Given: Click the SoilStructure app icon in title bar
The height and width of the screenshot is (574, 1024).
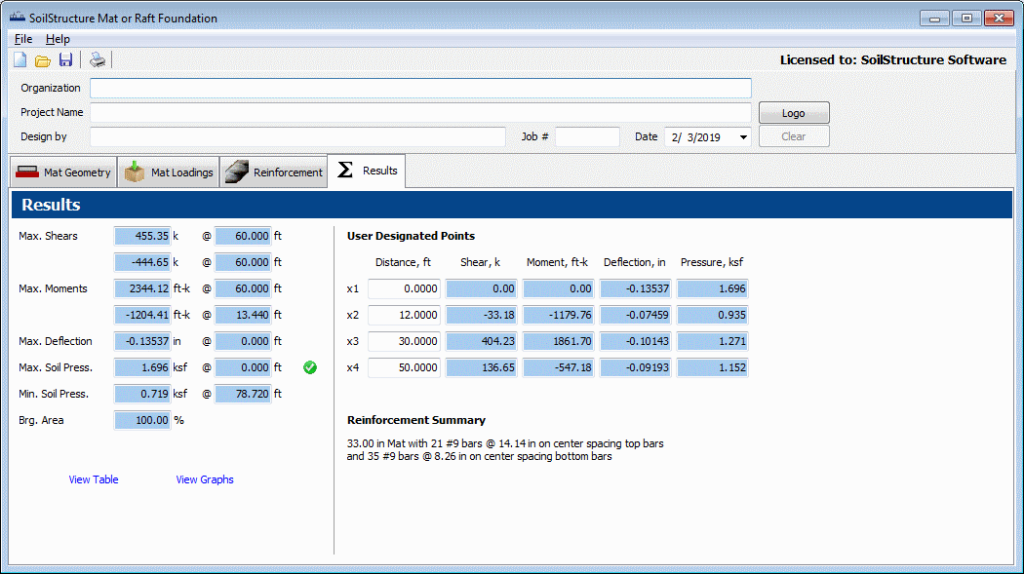Looking at the screenshot, I should point(17,18).
